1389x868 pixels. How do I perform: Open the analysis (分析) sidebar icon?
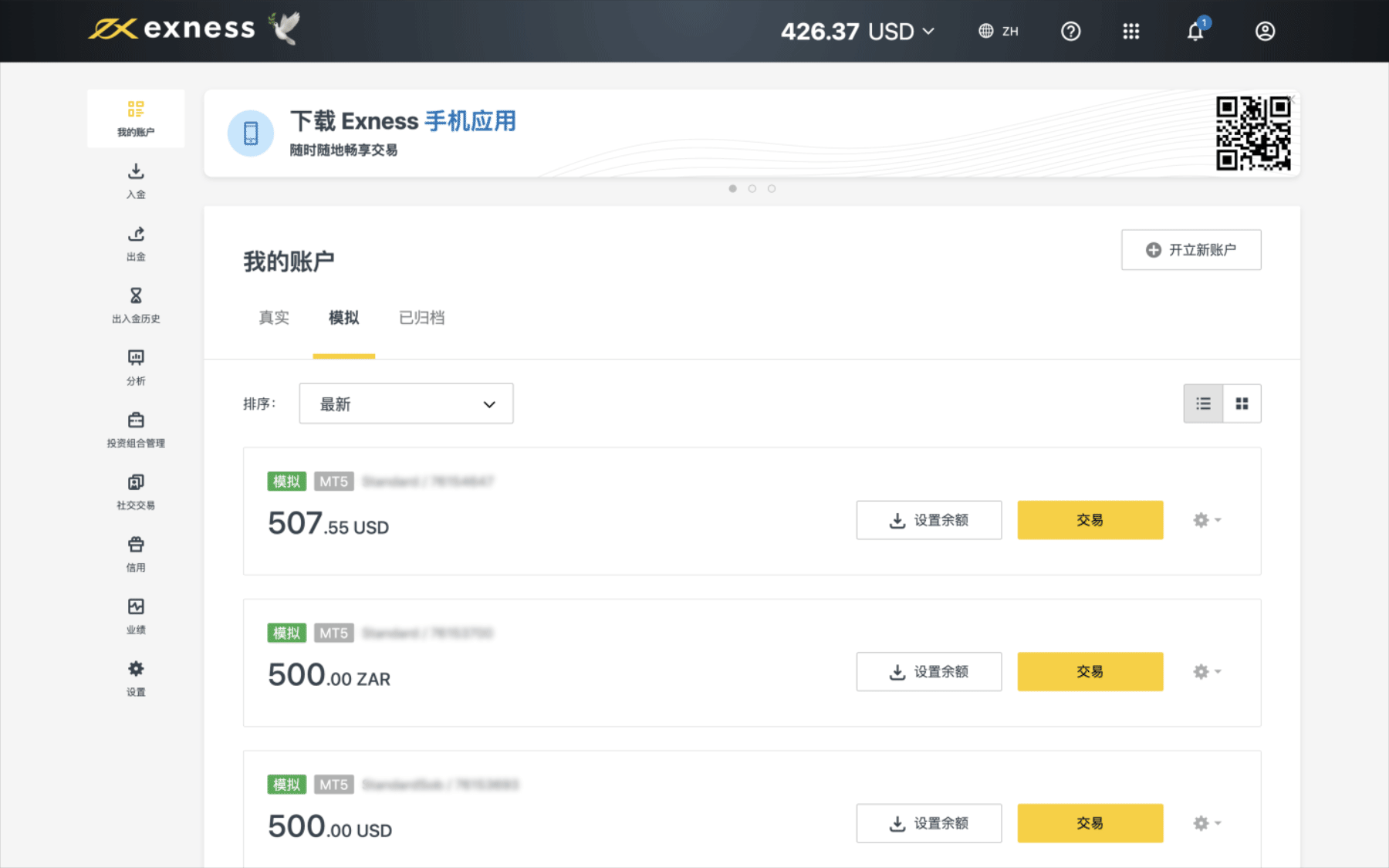[x=136, y=359]
